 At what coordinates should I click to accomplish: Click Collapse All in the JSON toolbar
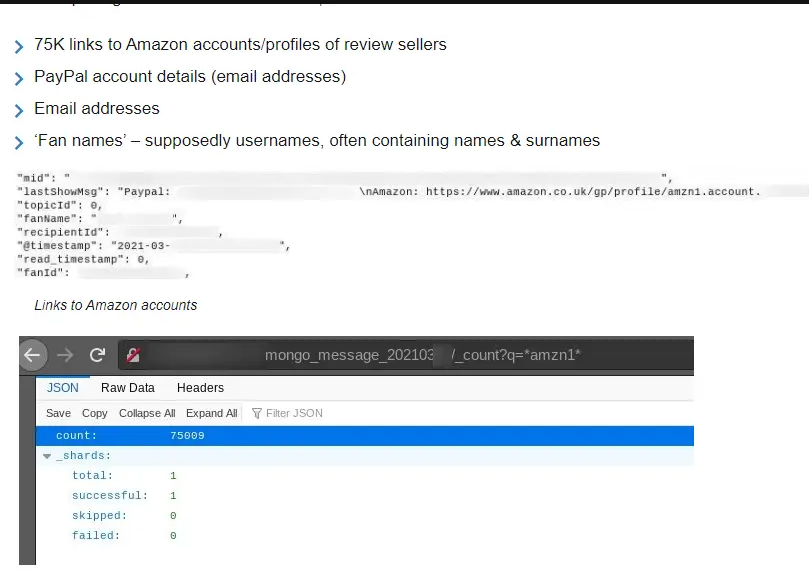[147, 413]
